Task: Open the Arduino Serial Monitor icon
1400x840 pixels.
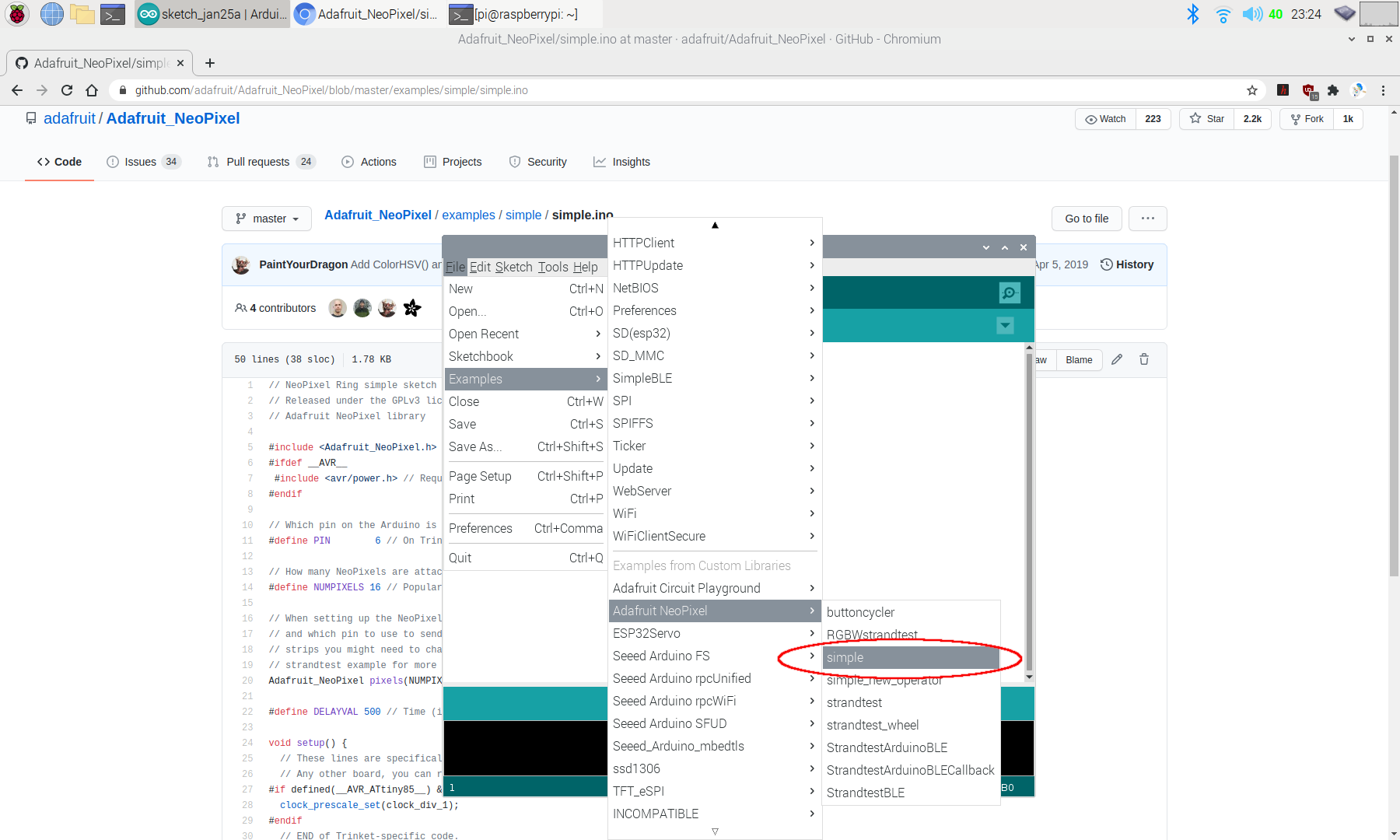Action: click(1010, 292)
